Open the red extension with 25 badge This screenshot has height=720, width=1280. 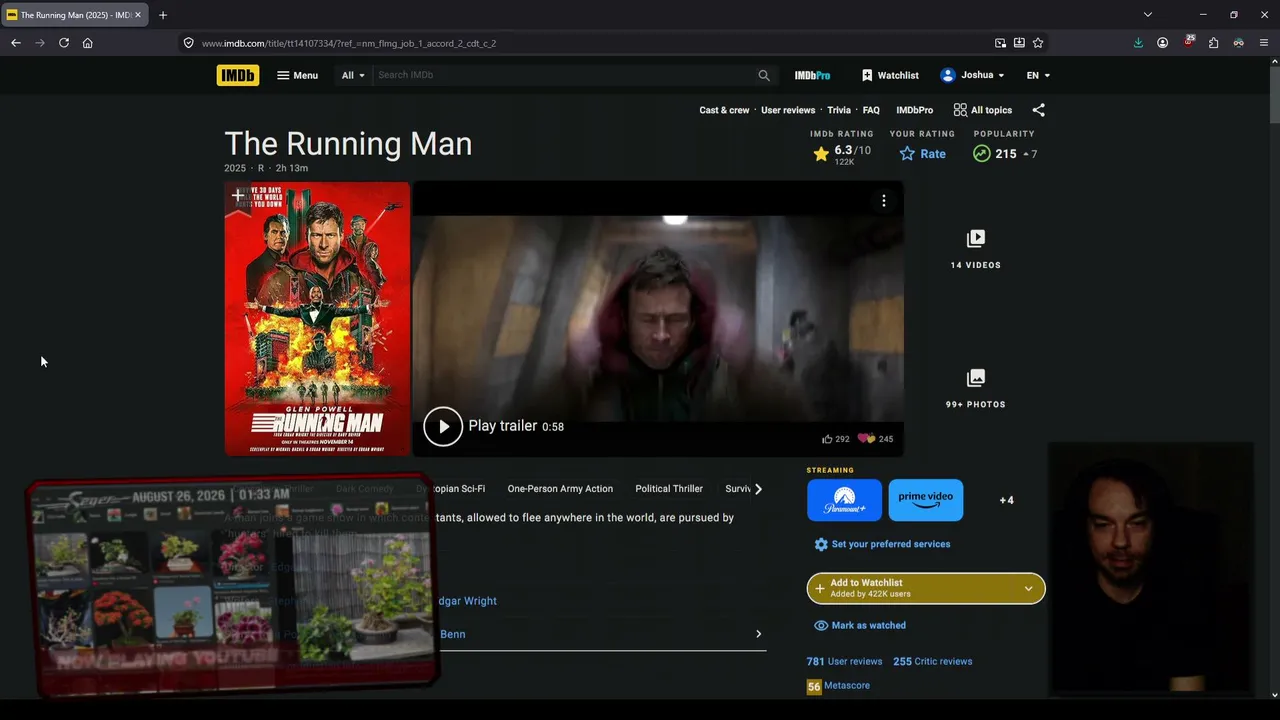pyautogui.click(x=1188, y=42)
